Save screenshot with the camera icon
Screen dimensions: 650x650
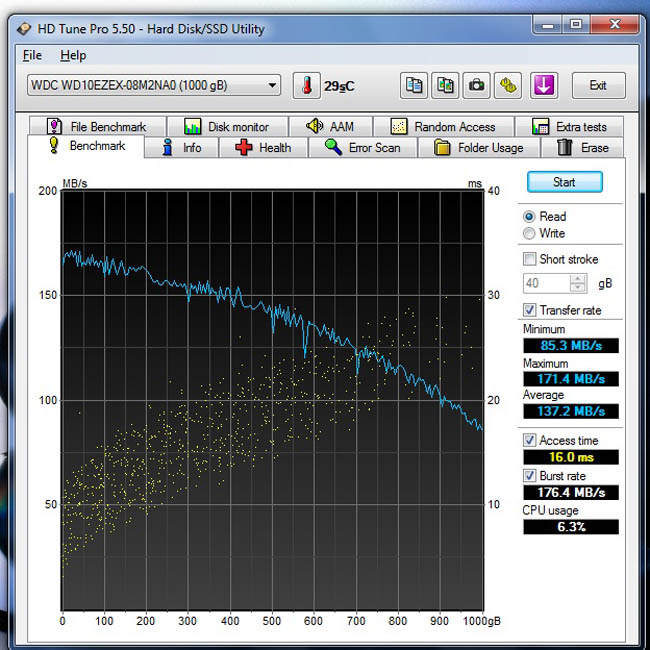click(477, 85)
